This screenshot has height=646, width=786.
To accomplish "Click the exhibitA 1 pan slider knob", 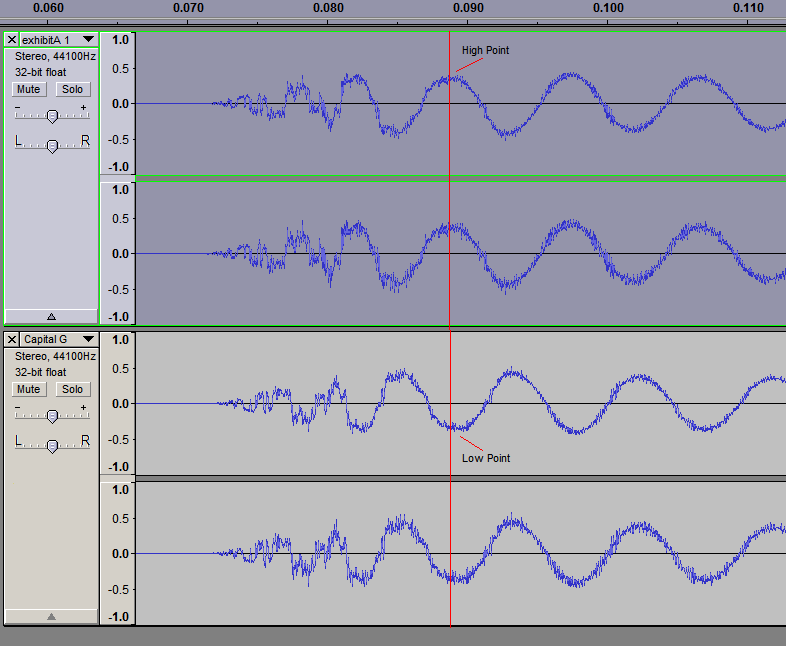I will pyautogui.click(x=52, y=146).
